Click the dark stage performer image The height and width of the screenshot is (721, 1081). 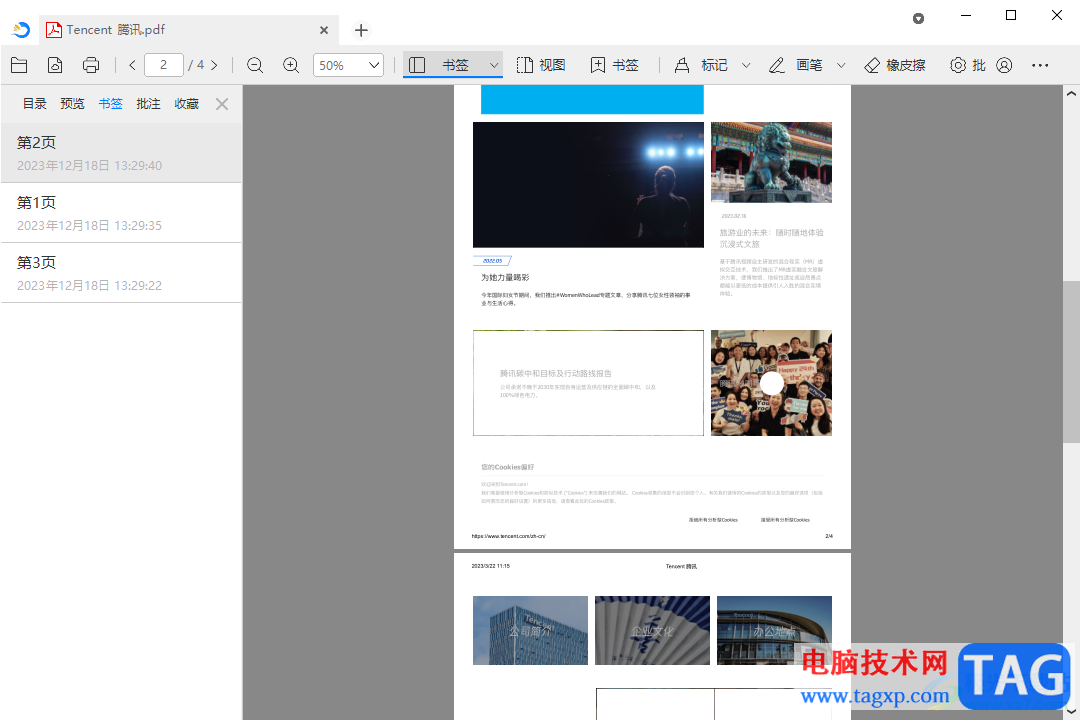[588, 185]
